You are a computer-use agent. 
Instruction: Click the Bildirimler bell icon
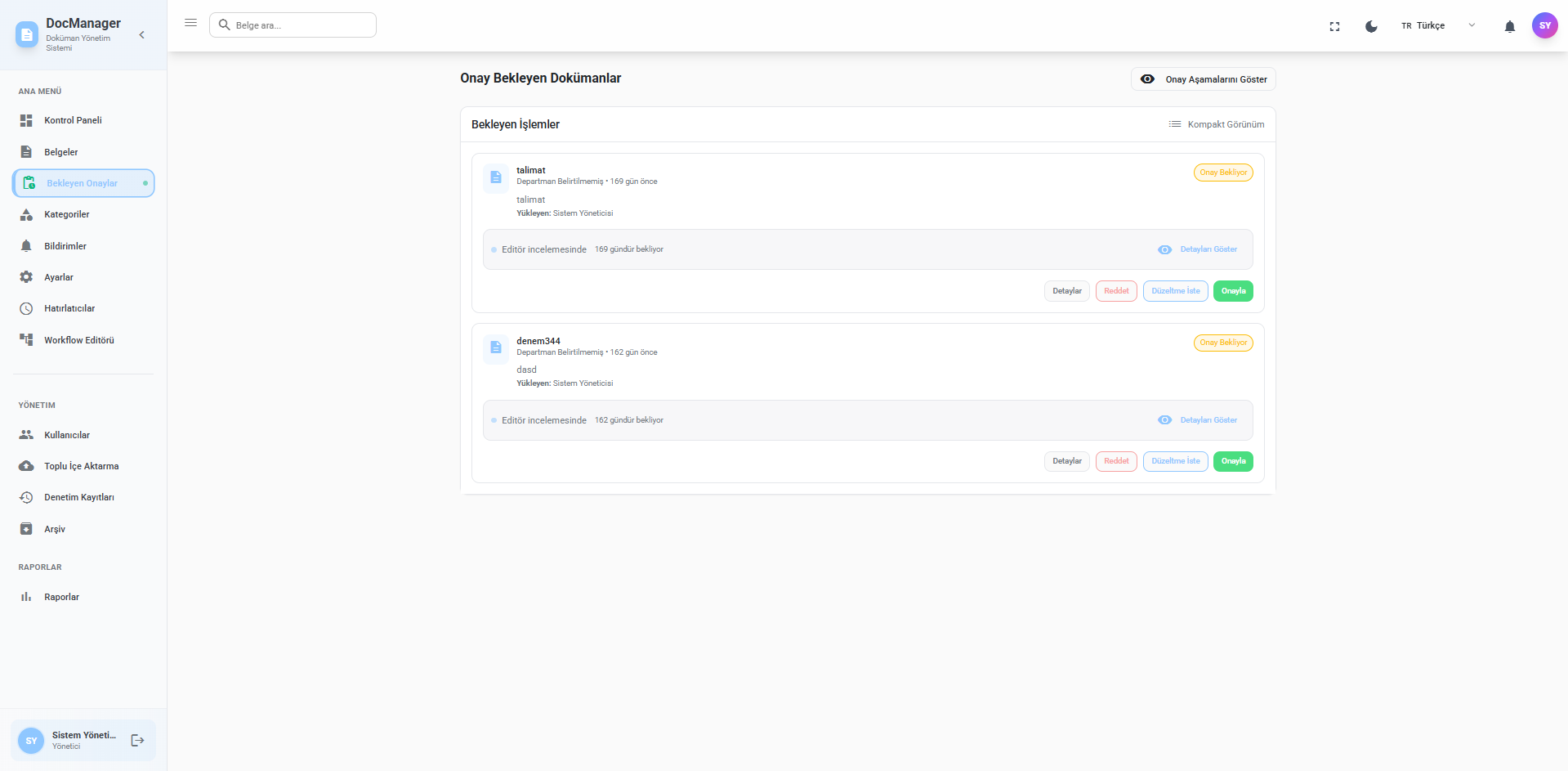click(26, 245)
